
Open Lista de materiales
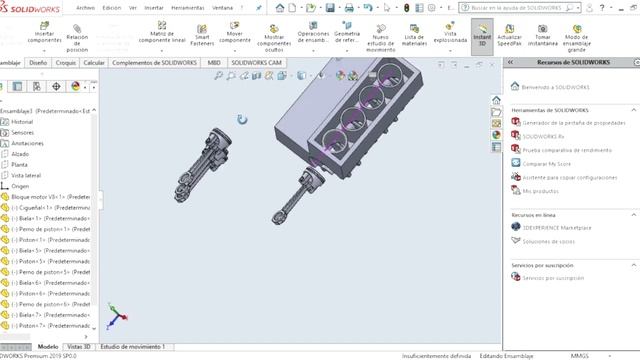click(414, 36)
